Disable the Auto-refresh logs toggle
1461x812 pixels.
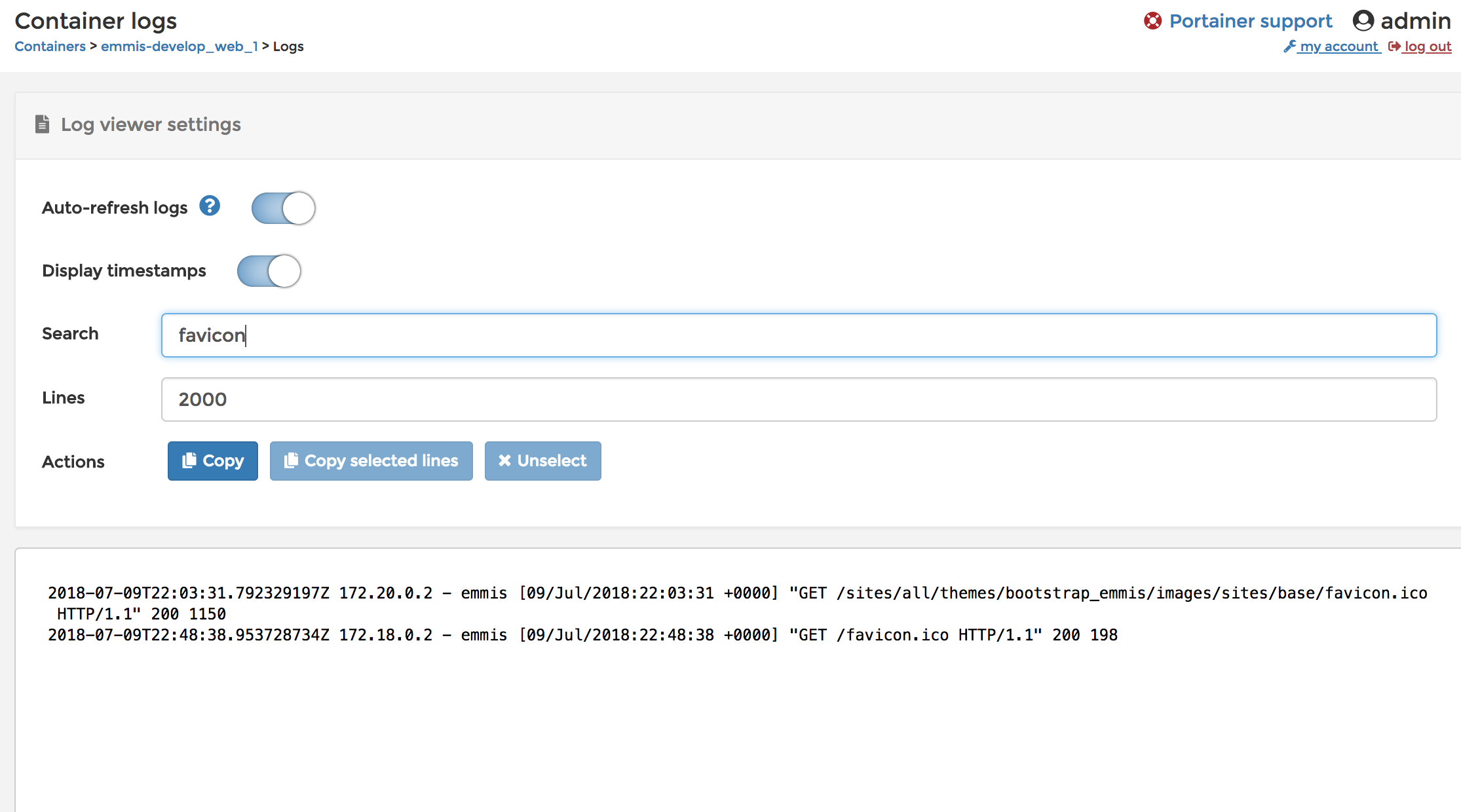coord(282,207)
